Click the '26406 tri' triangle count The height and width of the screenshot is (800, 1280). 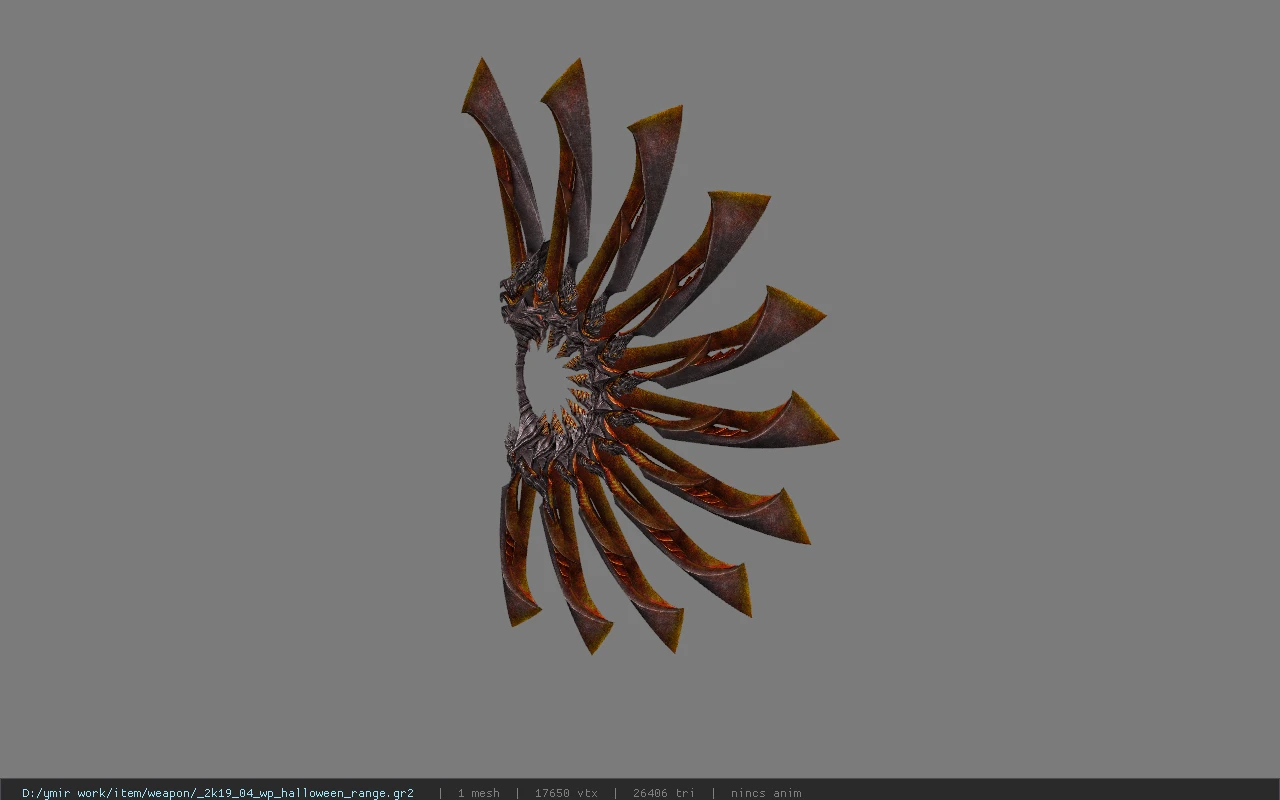(663, 793)
